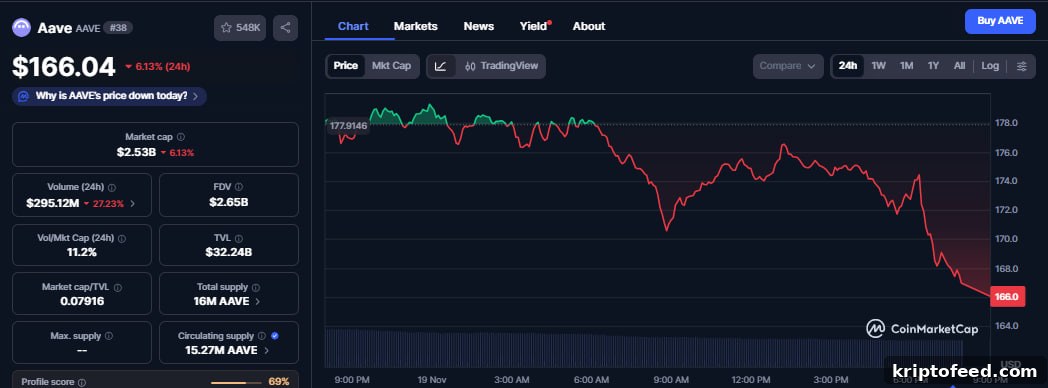
Task: Choose 1Y time range
Action: [x=933, y=66]
